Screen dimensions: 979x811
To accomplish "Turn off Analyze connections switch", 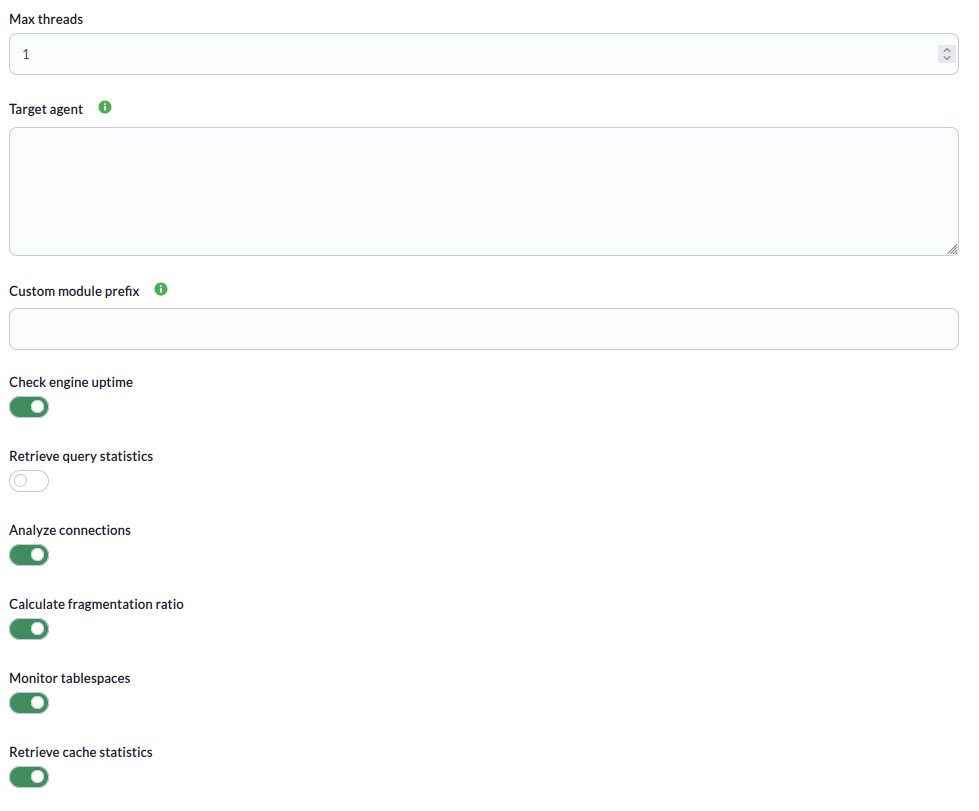I will pos(29,555).
